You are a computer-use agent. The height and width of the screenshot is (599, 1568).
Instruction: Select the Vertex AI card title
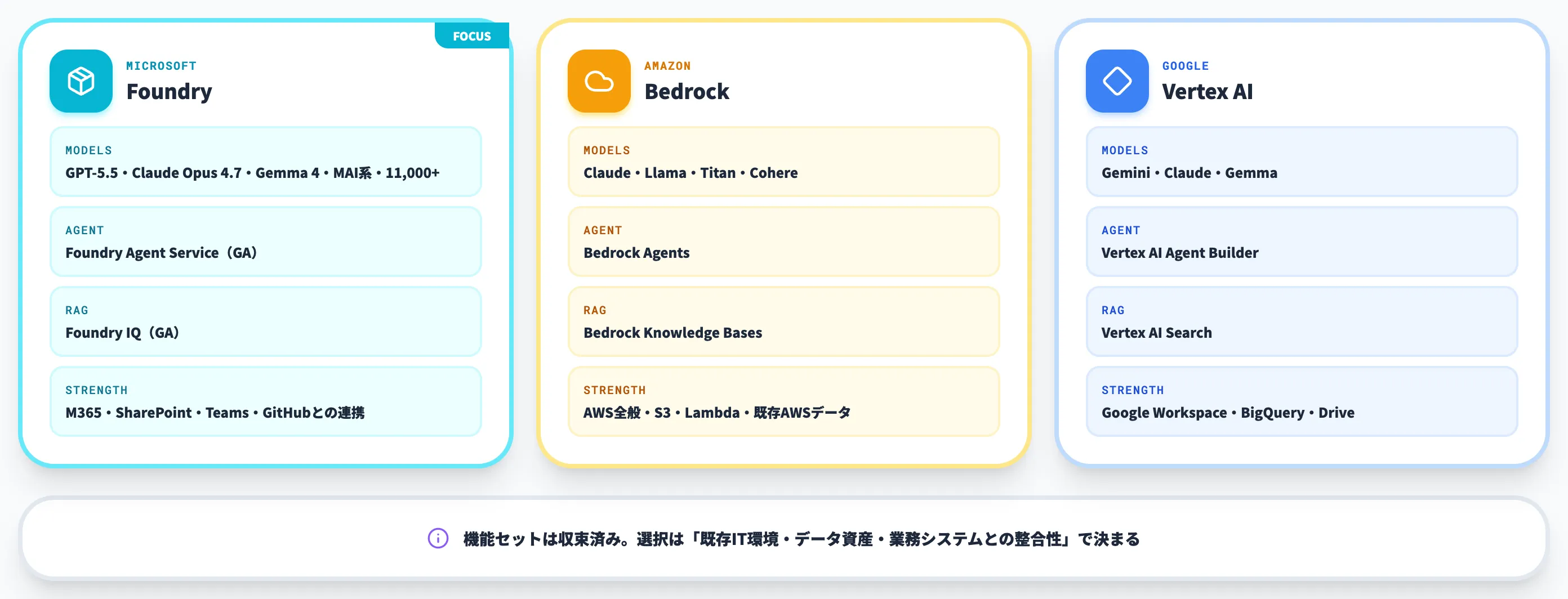click(x=1207, y=92)
